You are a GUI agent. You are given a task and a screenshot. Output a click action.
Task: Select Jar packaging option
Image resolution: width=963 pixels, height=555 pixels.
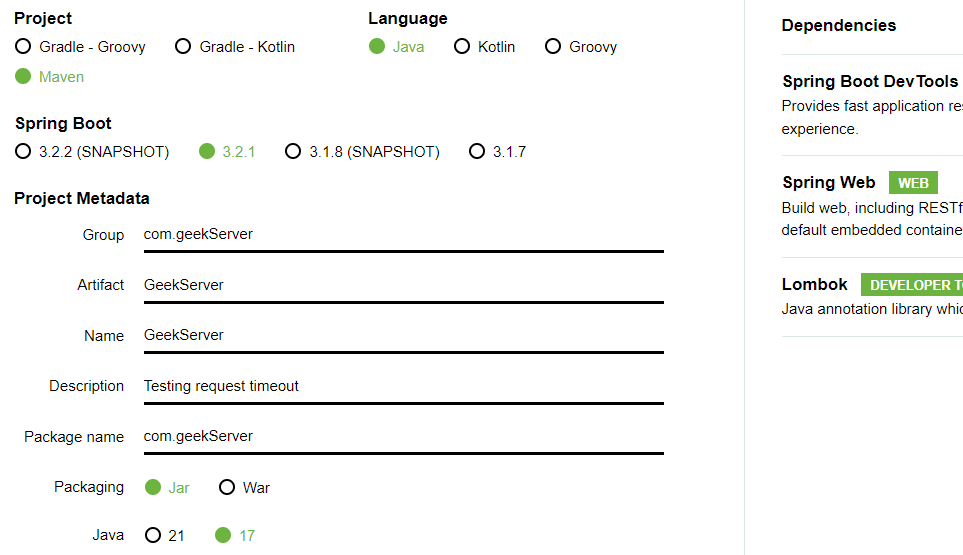click(153, 488)
